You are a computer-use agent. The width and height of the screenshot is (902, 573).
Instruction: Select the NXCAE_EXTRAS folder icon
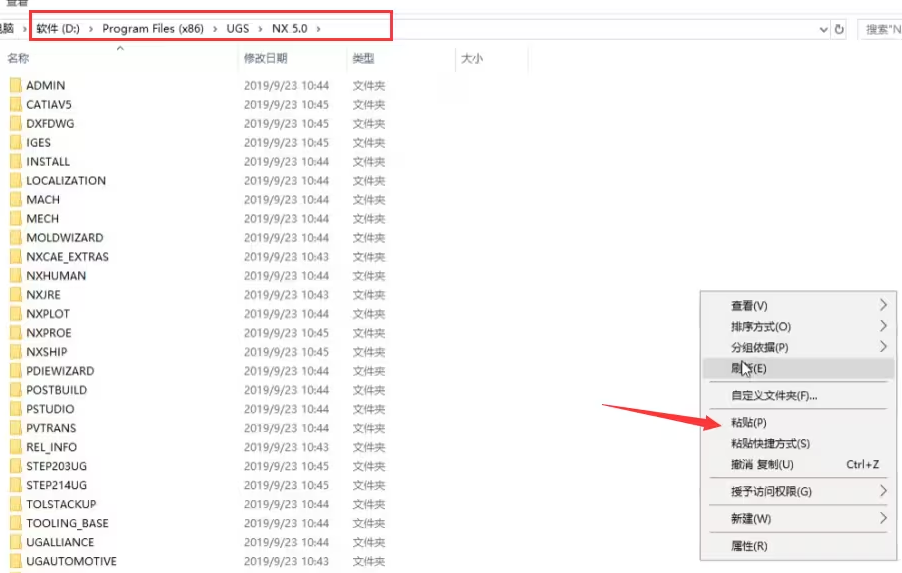tap(16, 257)
